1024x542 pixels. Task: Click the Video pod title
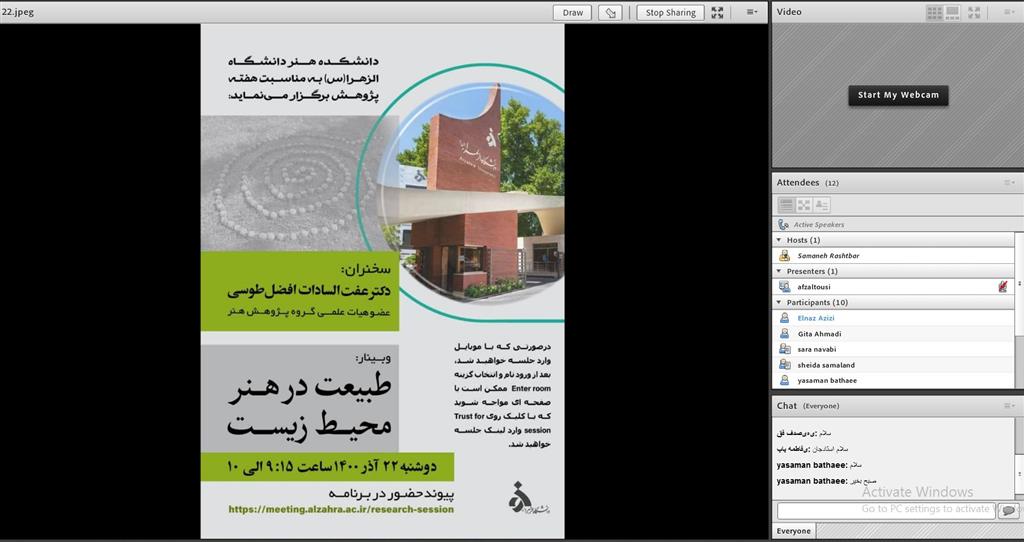tap(789, 12)
